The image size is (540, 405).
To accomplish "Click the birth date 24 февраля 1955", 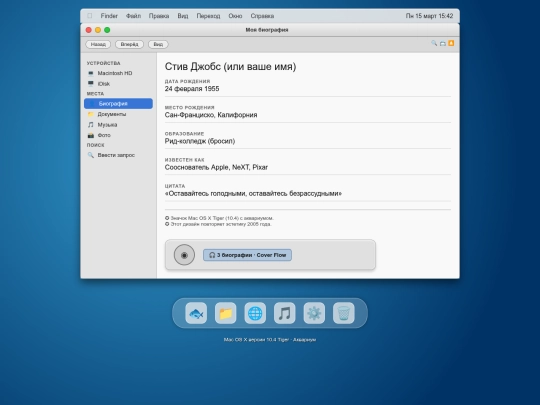I will click(192, 89).
